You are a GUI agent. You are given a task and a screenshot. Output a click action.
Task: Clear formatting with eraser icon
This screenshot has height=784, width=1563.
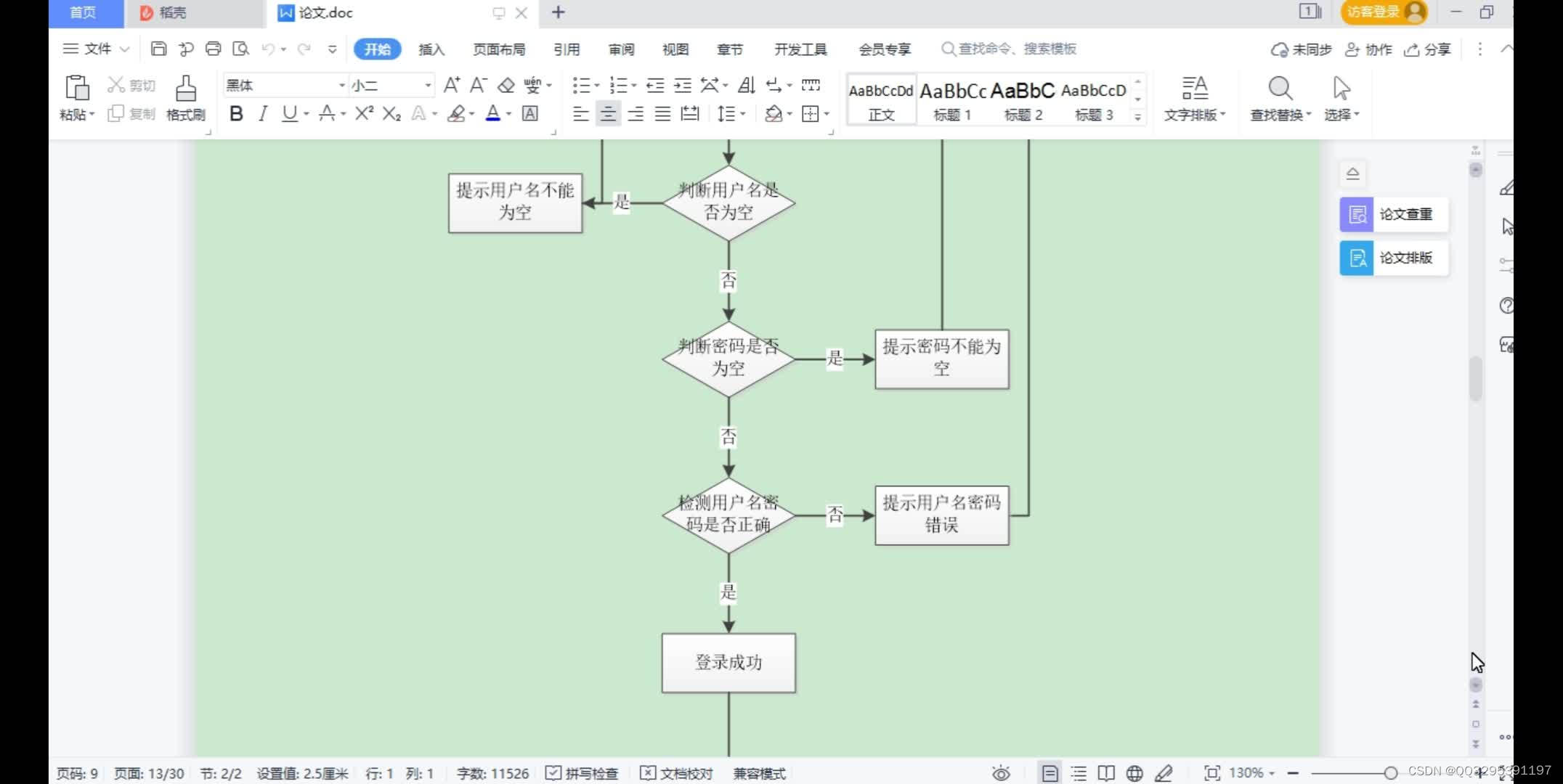click(506, 85)
